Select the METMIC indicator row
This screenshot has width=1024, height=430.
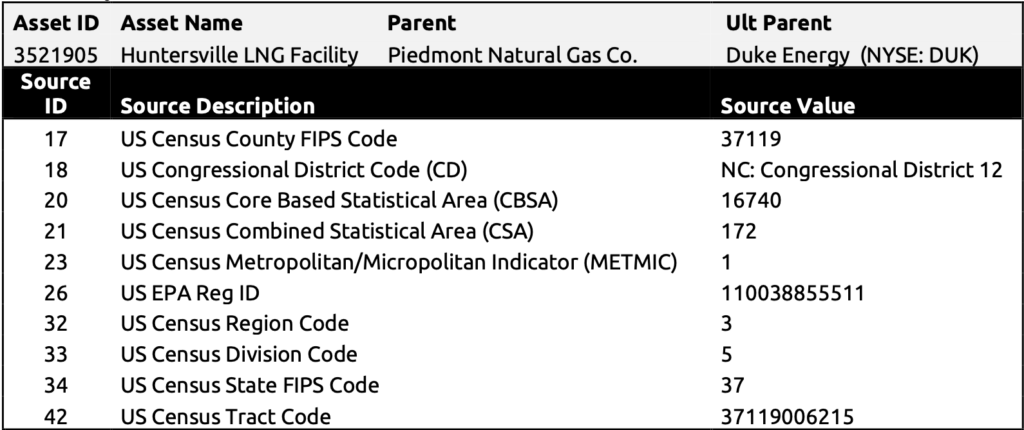512,262
